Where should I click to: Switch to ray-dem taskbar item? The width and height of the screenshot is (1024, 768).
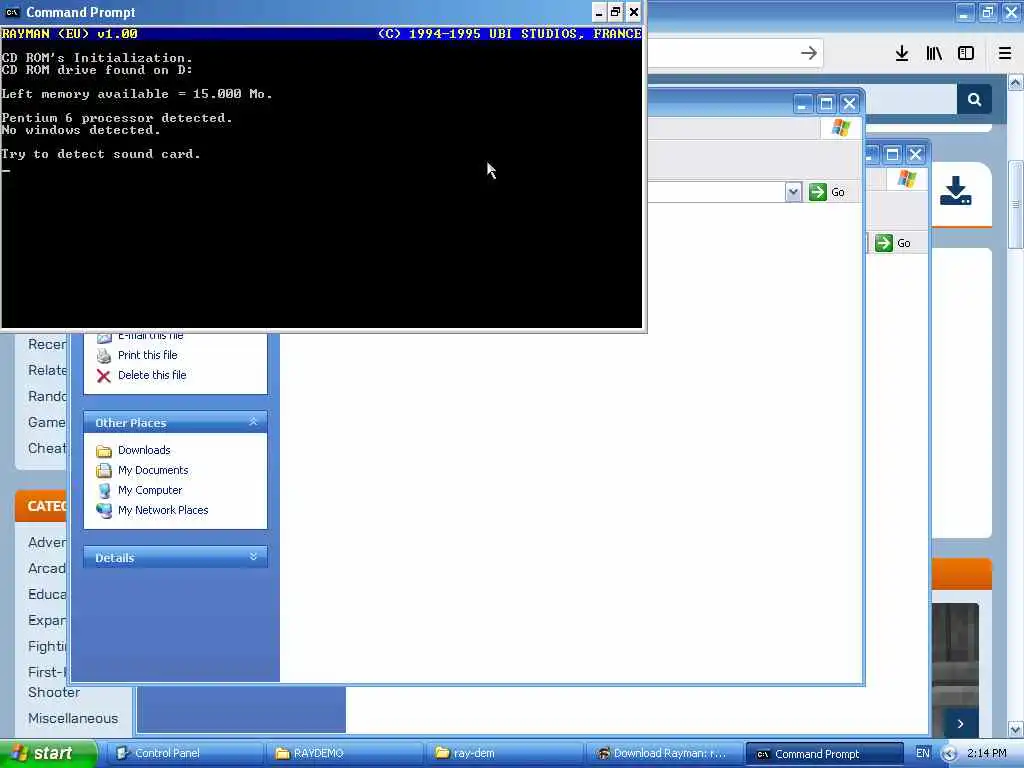coord(504,754)
